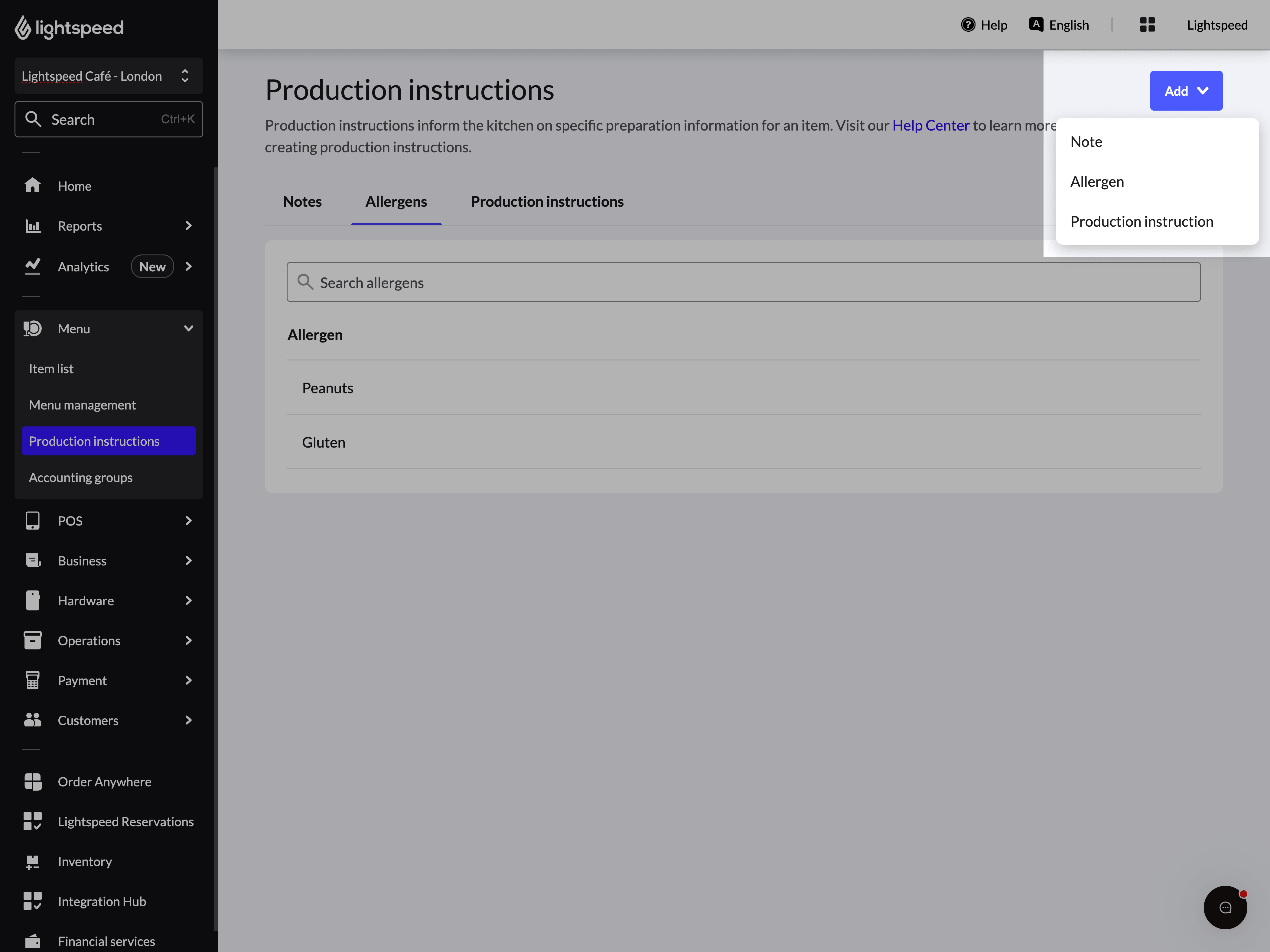
Task: Open the Help Center link
Action: (930, 125)
